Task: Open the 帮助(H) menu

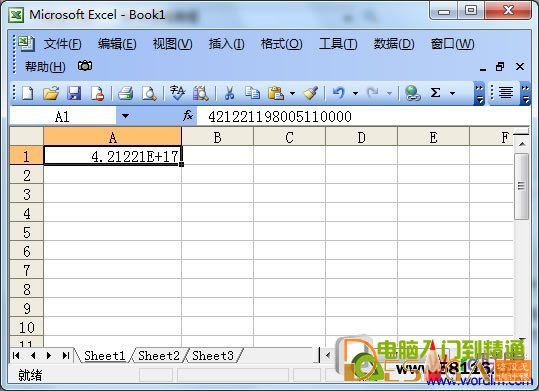Action: pos(45,66)
